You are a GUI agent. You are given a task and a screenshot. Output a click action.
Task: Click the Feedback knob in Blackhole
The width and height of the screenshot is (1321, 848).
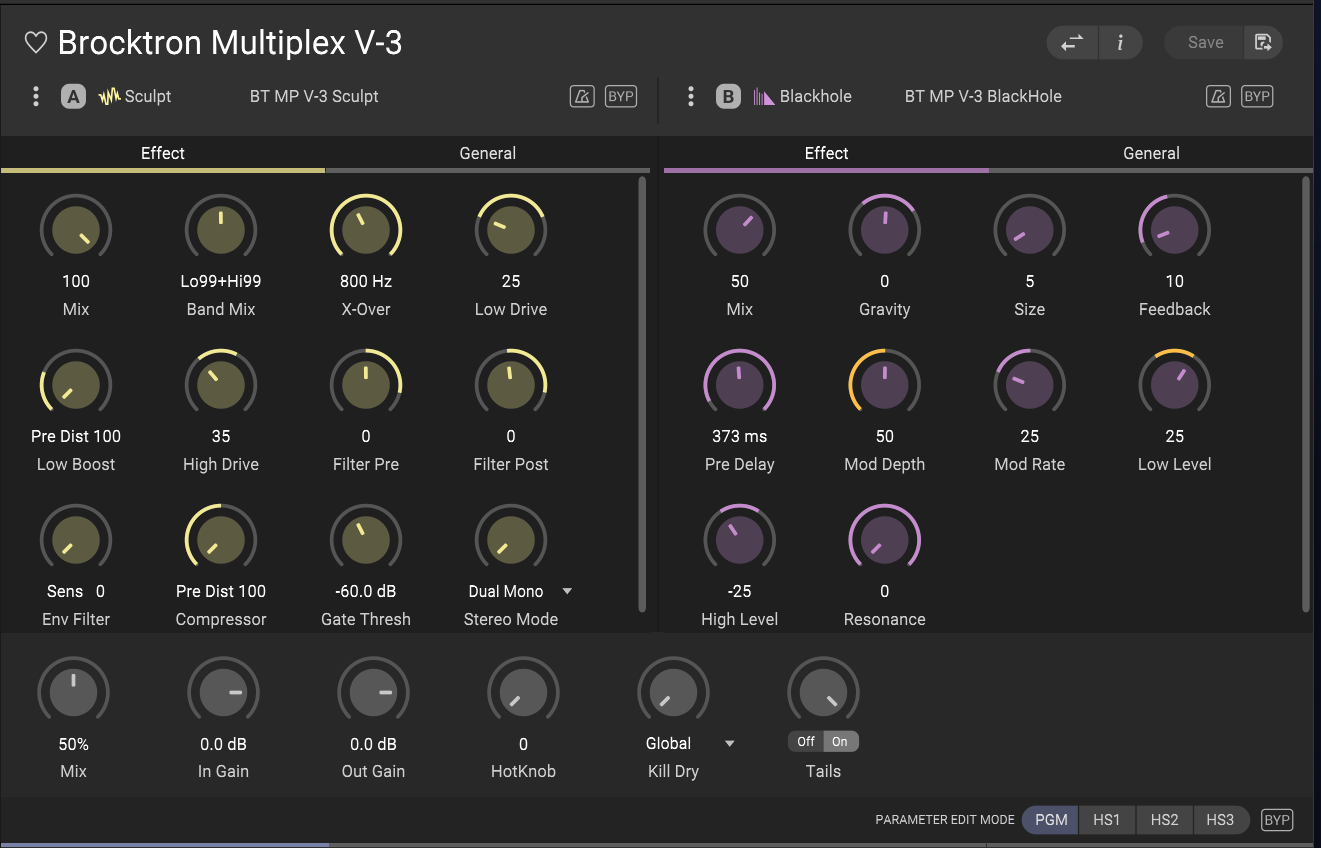point(1175,230)
